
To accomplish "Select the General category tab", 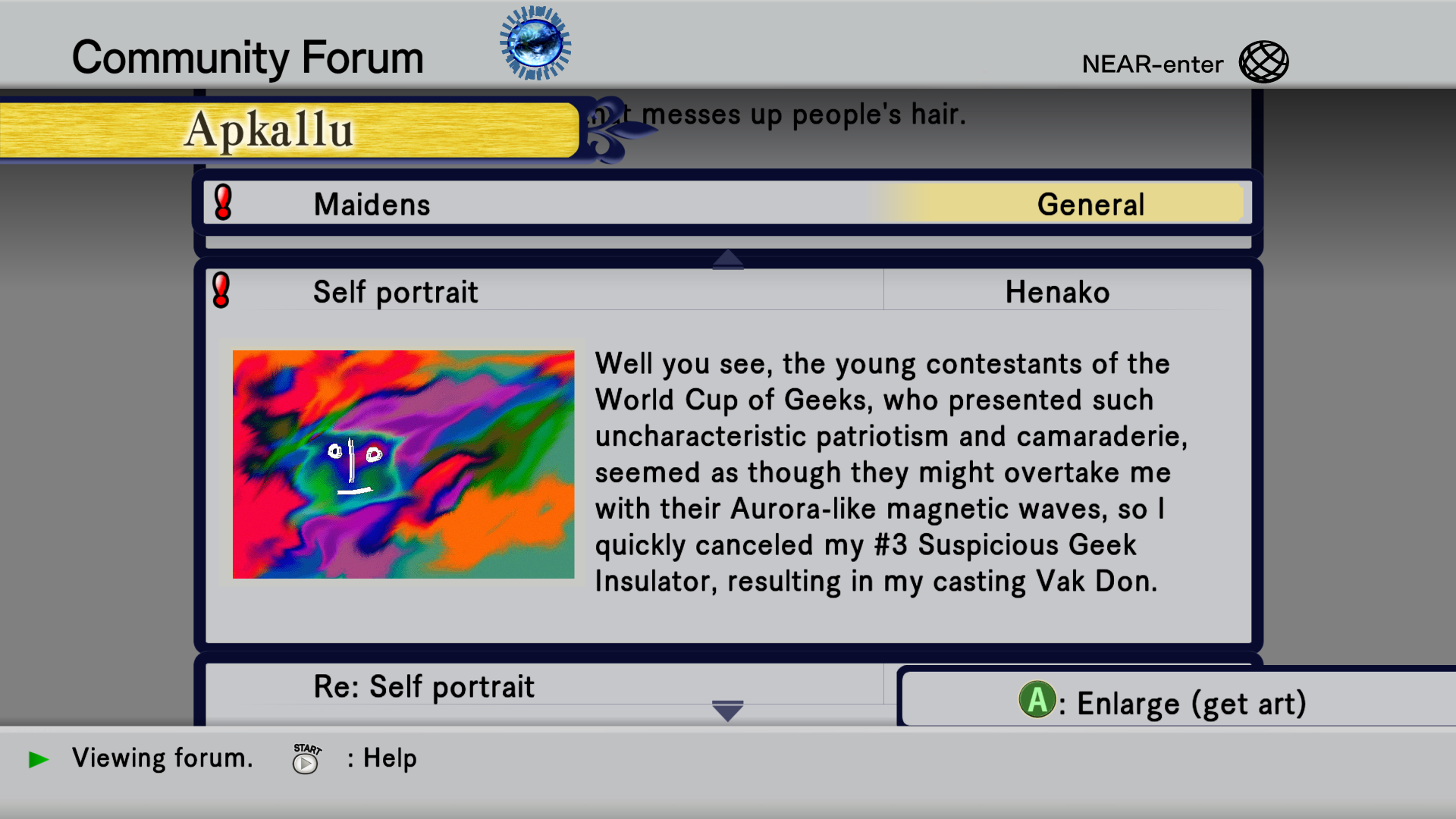I will click(1090, 204).
